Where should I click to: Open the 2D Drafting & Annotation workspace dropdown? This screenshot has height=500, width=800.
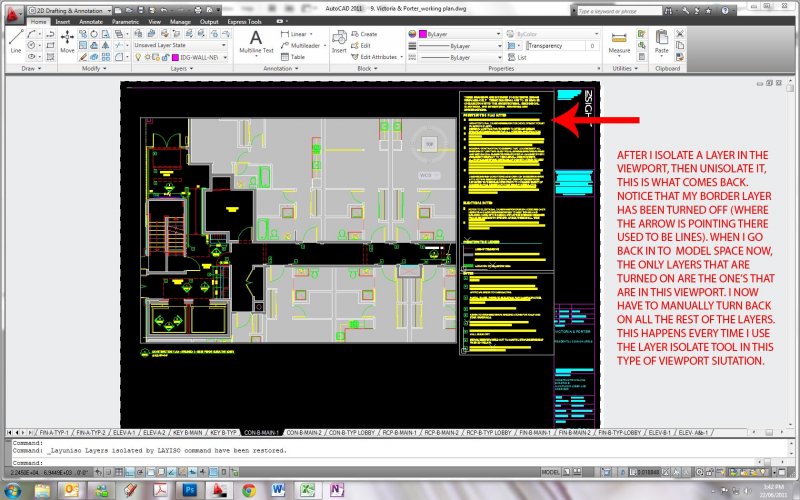[x=111, y=9]
